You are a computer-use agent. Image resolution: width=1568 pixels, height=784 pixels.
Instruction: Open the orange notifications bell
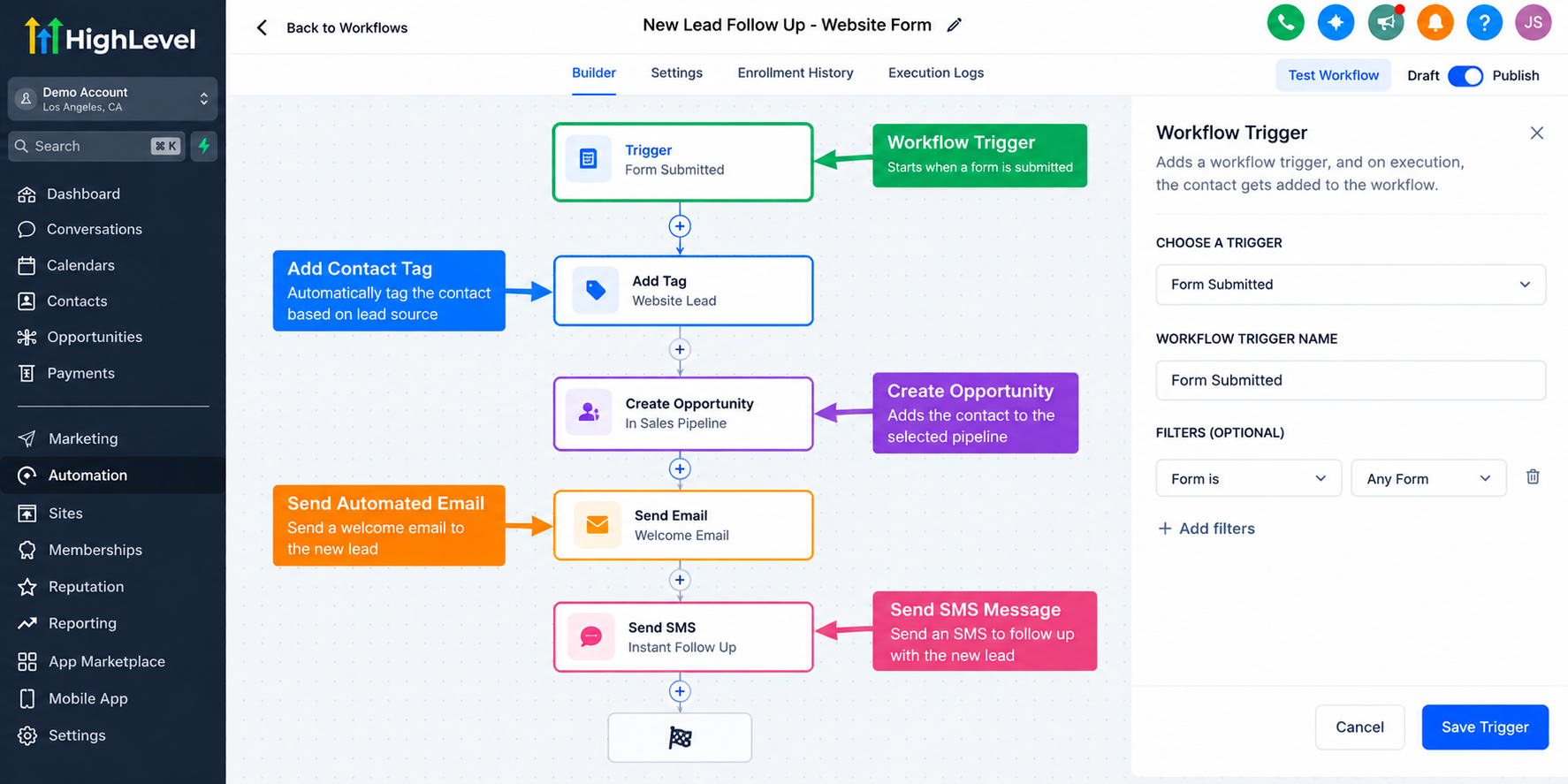click(x=1435, y=22)
